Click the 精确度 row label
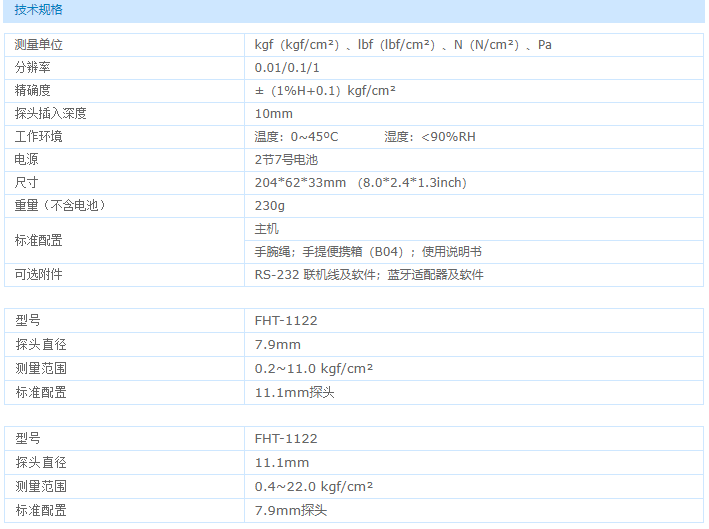 coord(34,91)
